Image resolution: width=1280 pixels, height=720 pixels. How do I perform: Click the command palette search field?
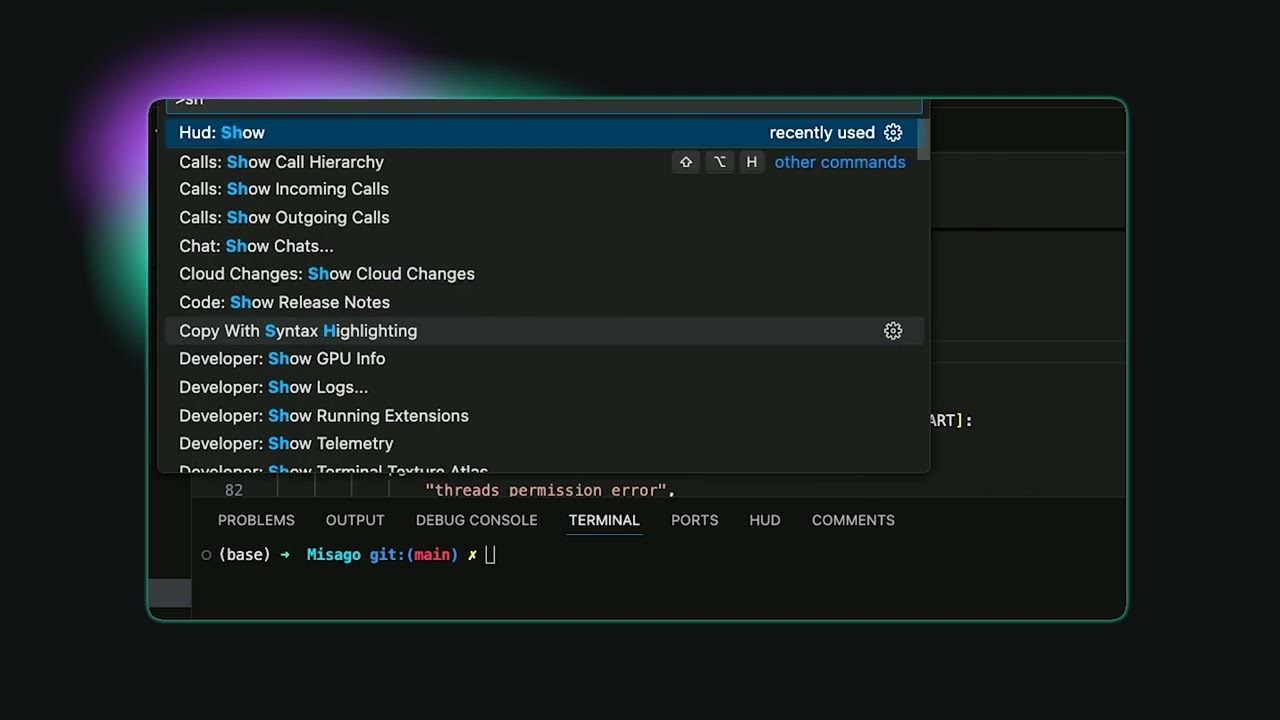(x=545, y=104)
